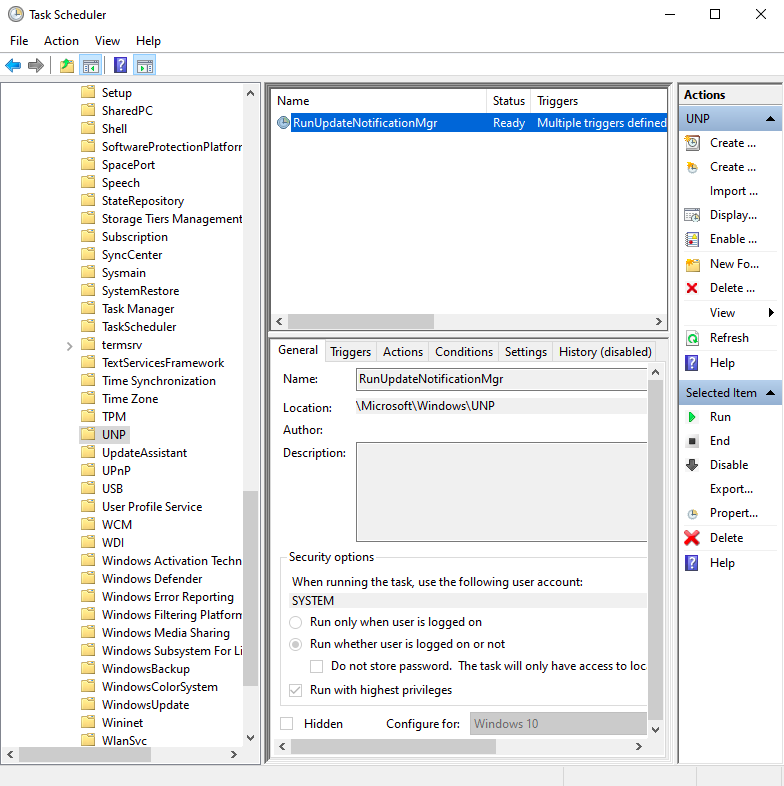Click the Up one level folder icon
784x786 pixels.
coord(66,66)
